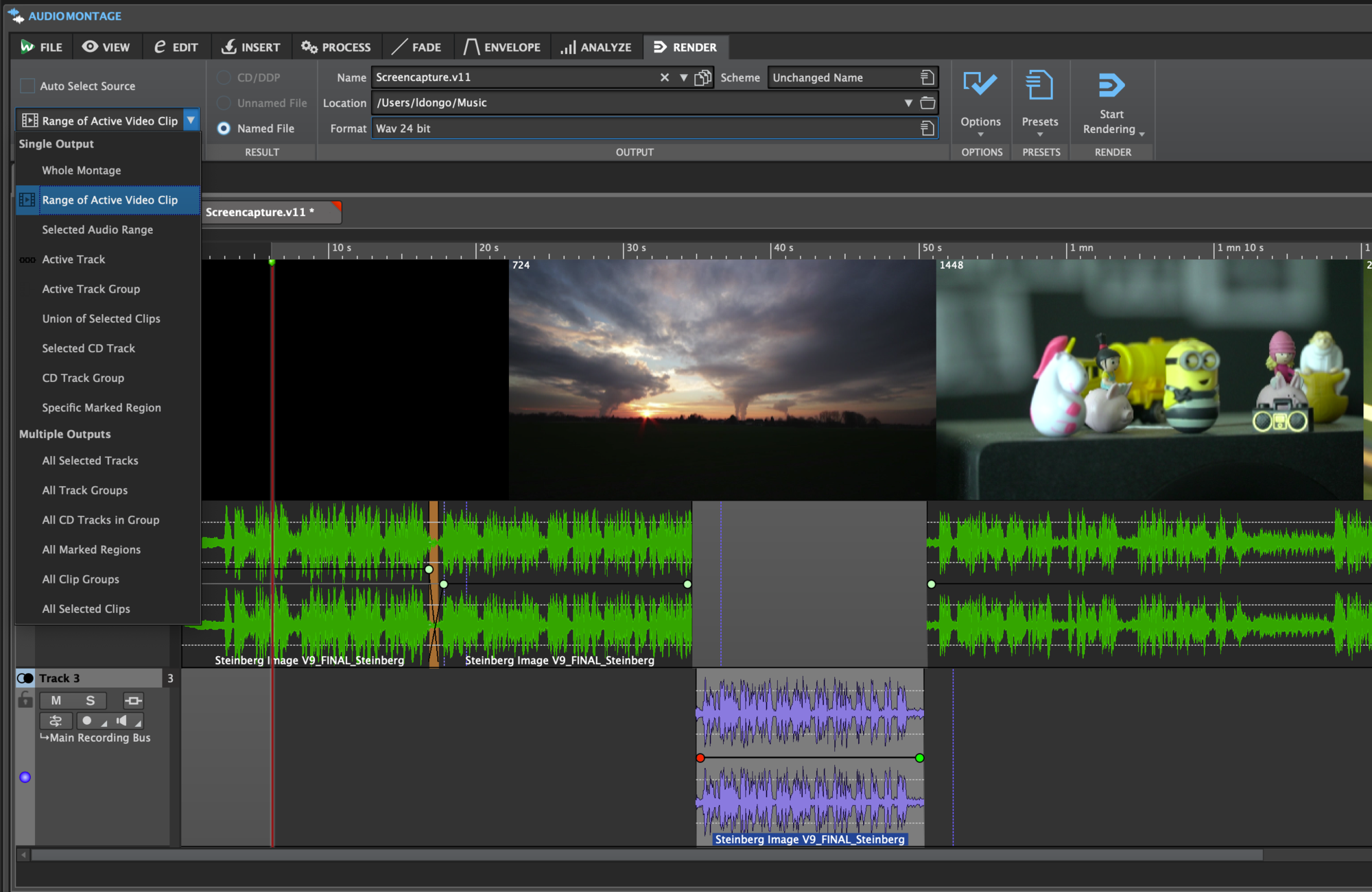The height and width of the screenshot is (892, 1372).
Task: Click the lock icon on Track 3
Action: (25, 700)
